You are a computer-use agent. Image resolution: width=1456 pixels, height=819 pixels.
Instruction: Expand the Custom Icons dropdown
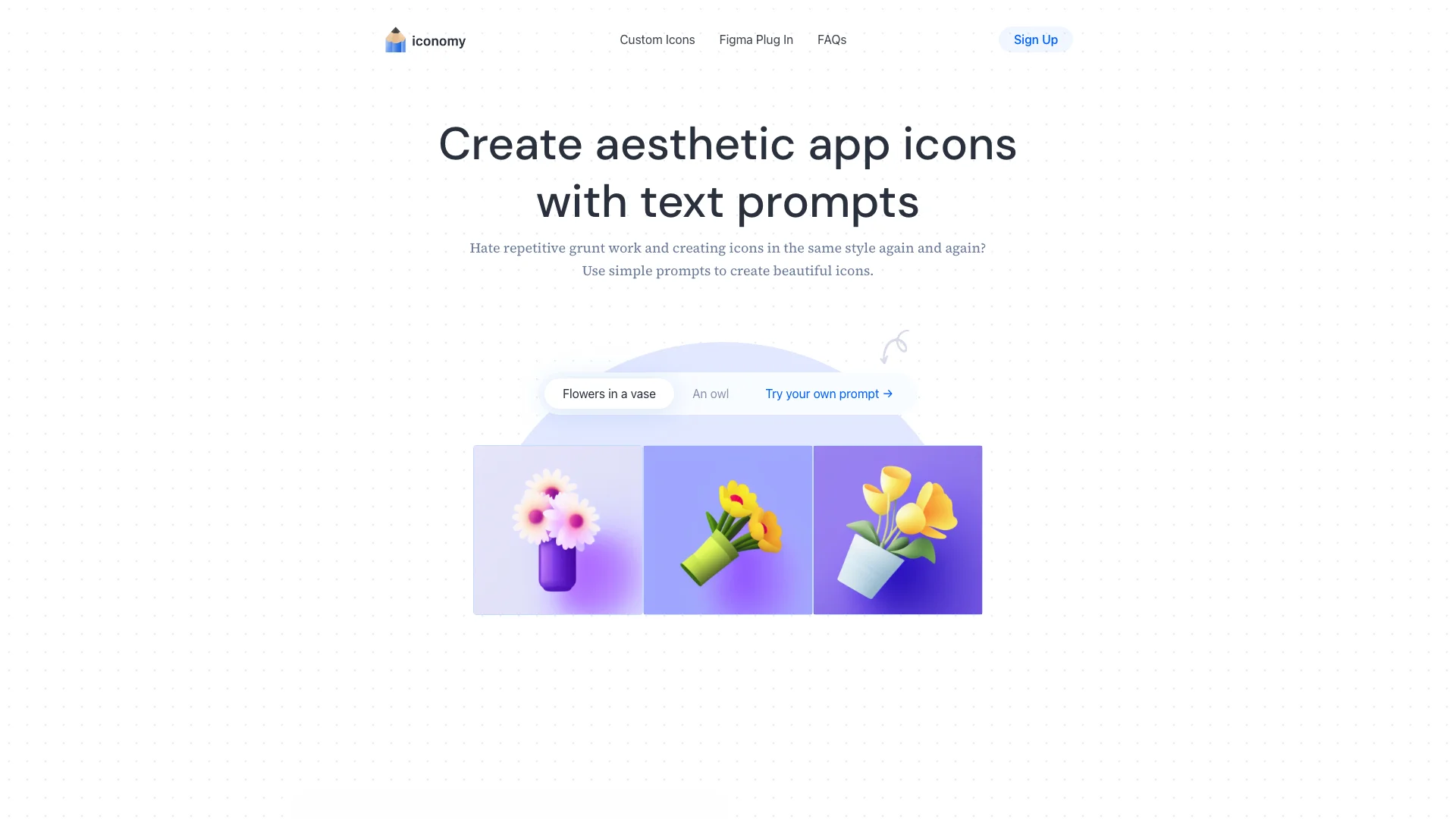tap(657, 39)
